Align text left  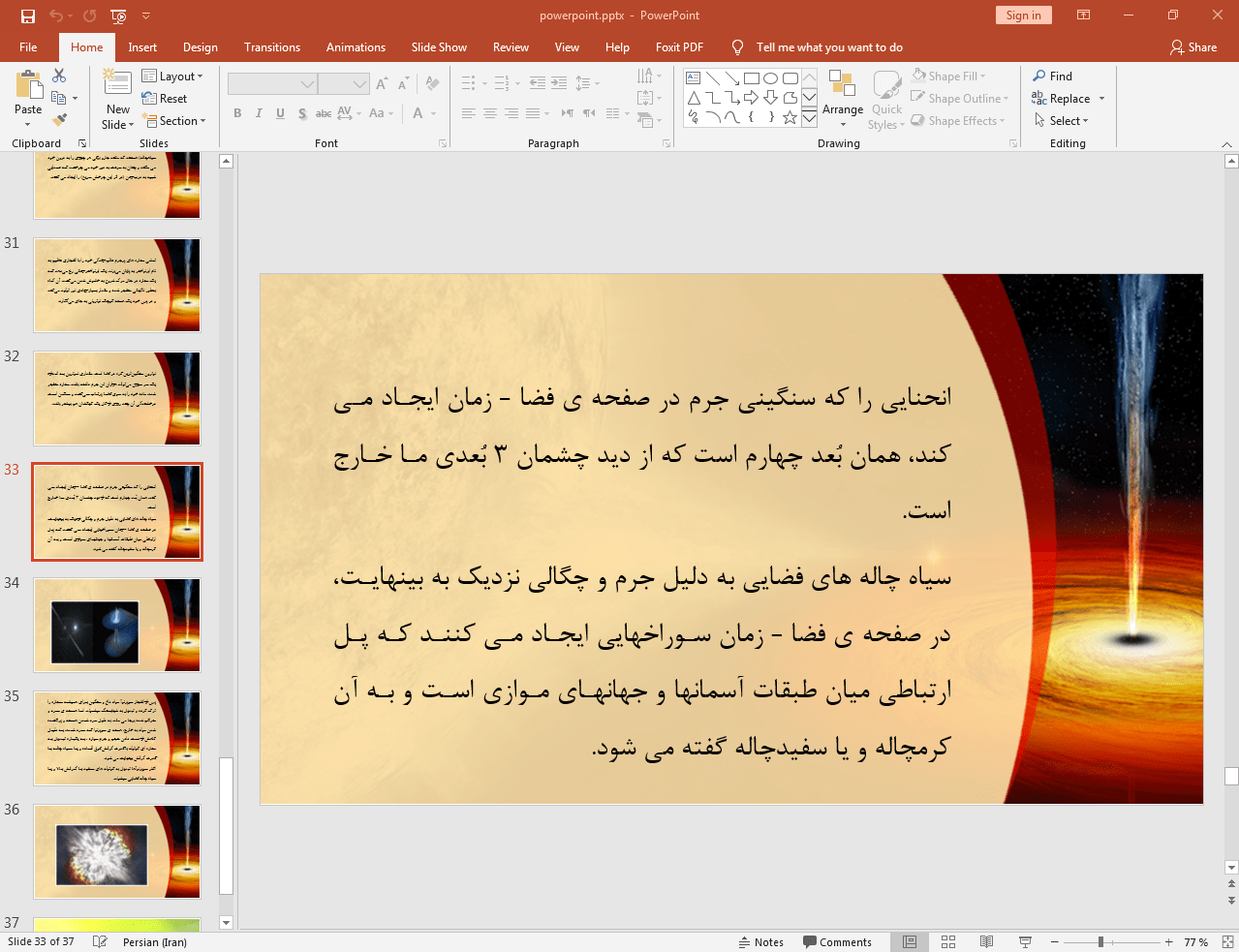tap(469, 113)
